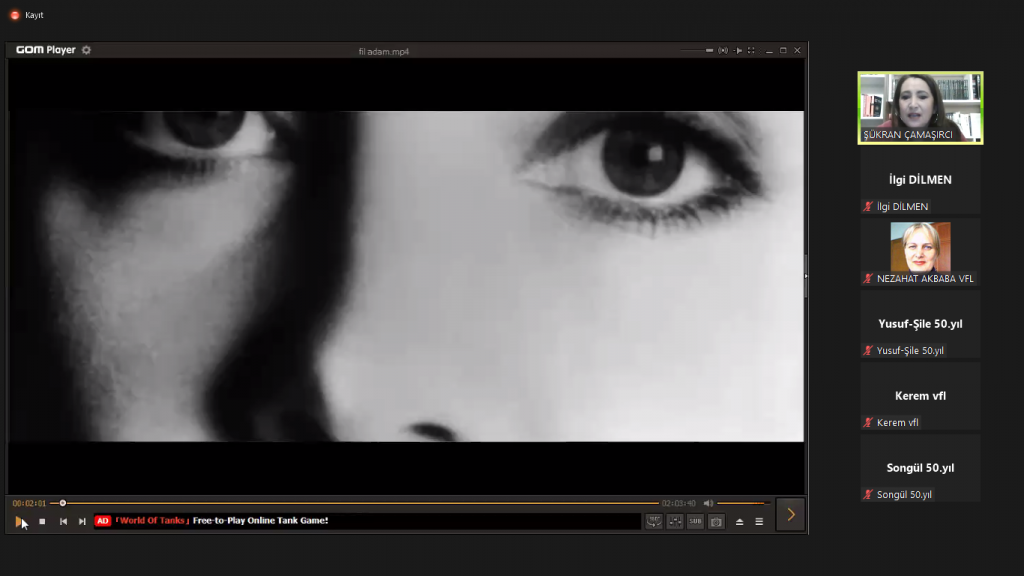Adjust the volume slider

742,503
